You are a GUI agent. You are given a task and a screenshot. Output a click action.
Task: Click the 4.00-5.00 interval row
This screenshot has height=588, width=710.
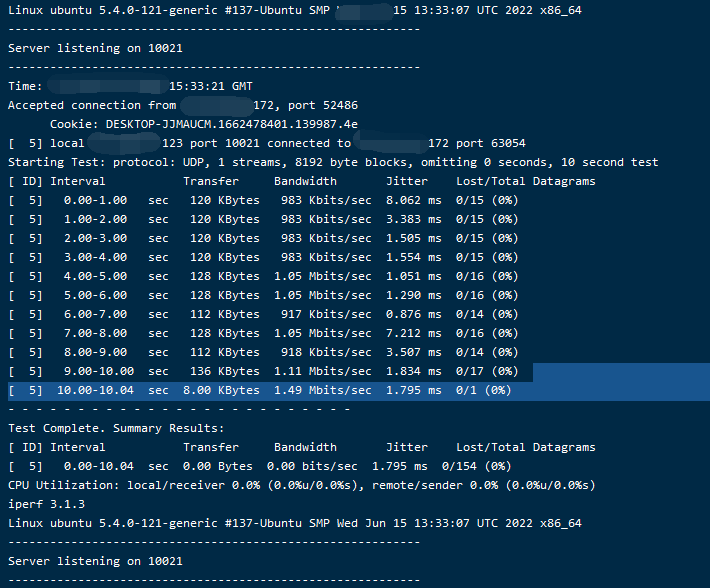263,276
